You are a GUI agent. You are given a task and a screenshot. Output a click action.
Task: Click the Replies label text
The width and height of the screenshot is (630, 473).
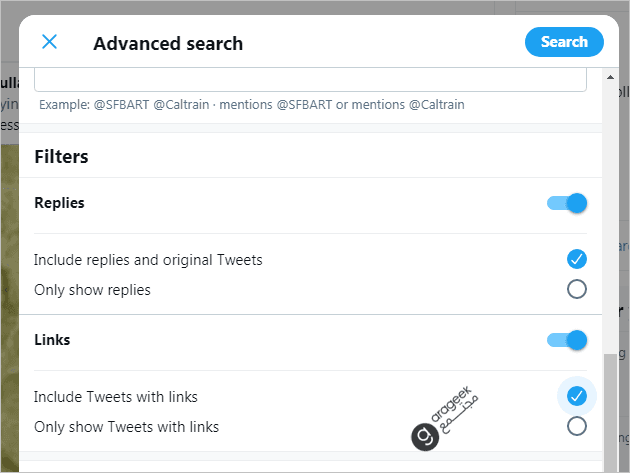59,203
